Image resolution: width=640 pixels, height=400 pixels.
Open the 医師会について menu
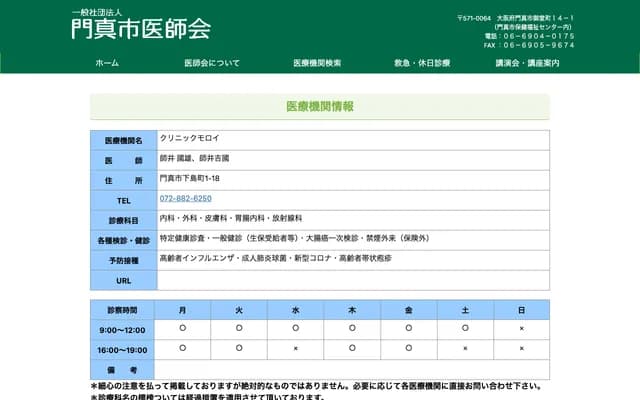tap(212, 63)
